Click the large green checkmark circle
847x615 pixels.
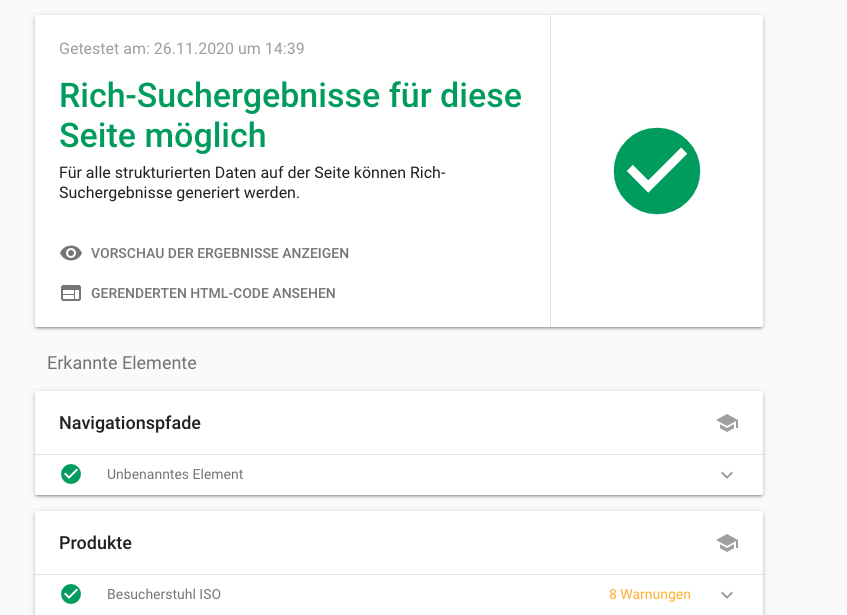(x=657, y=171)
